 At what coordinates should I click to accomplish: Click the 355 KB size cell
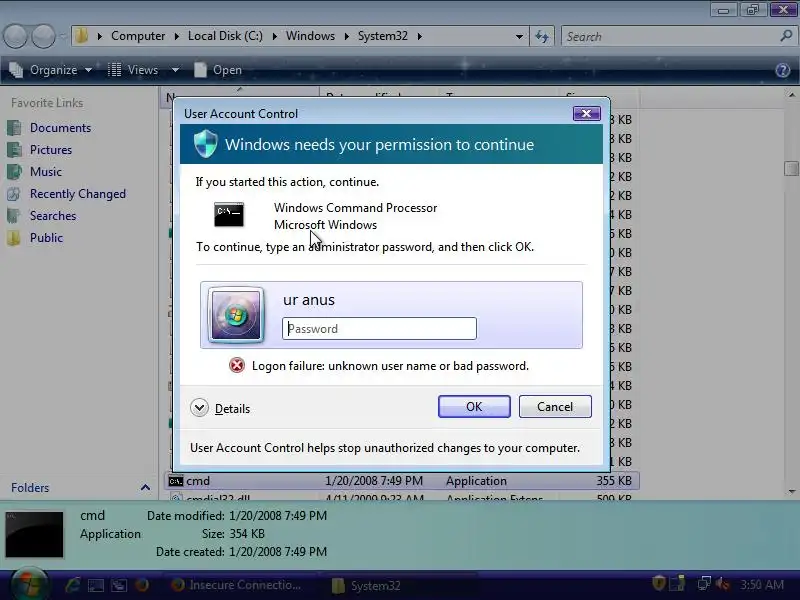614,481
